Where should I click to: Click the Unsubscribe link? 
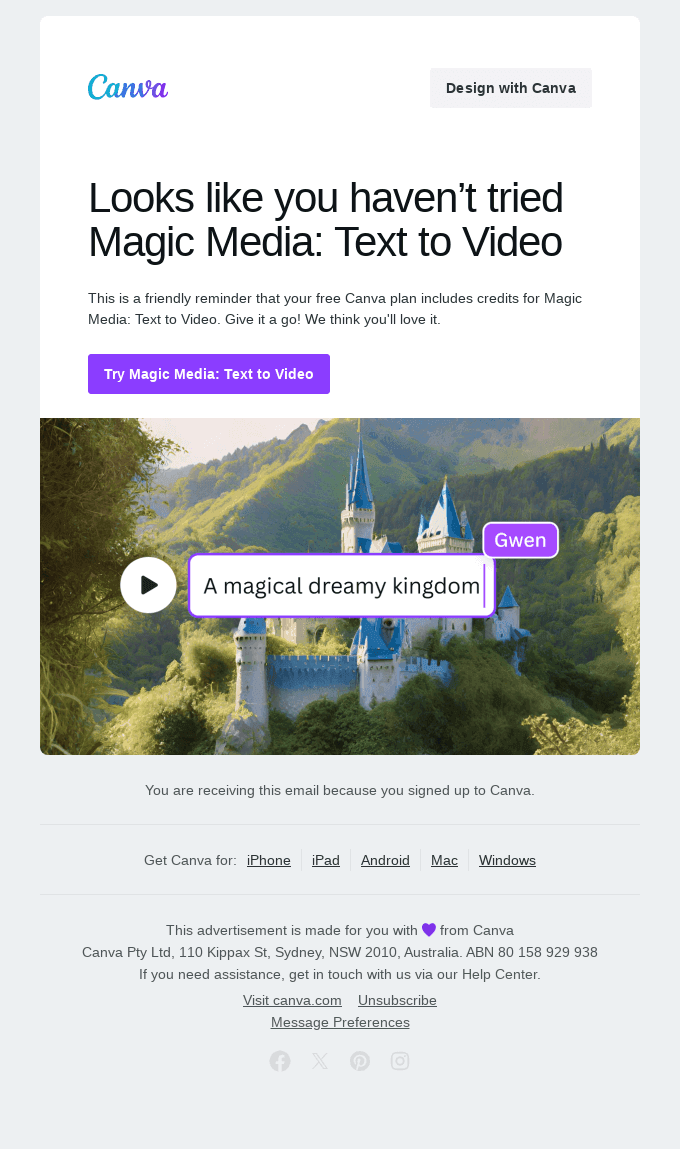[397, 1000]
